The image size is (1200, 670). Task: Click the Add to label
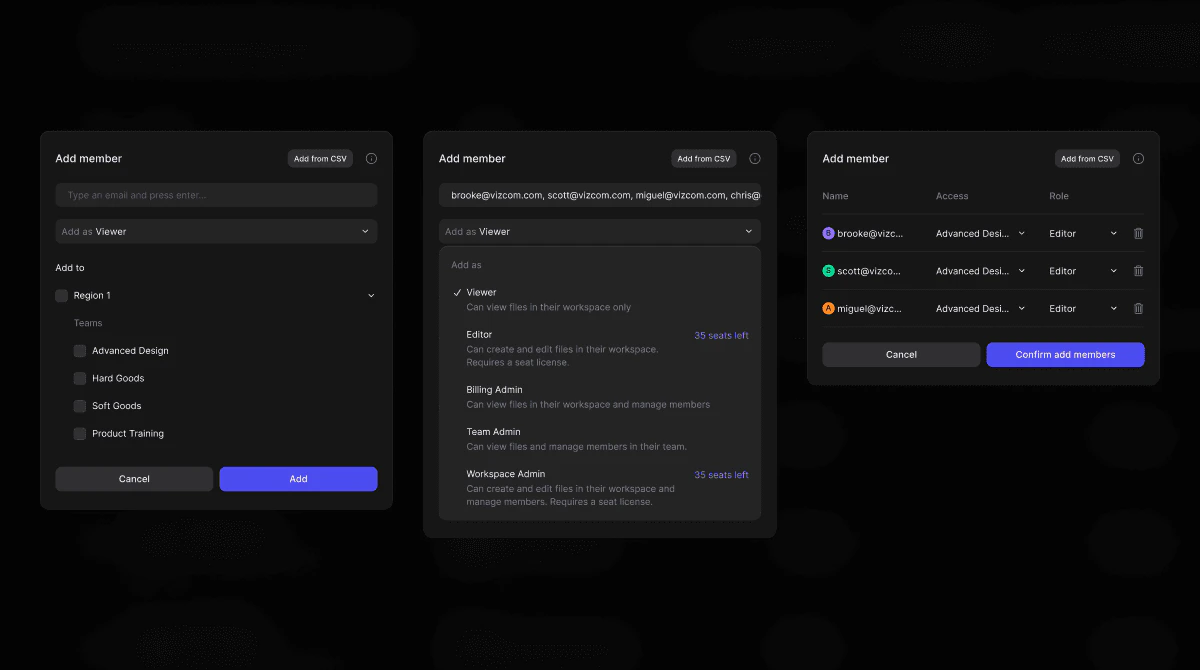70,268
